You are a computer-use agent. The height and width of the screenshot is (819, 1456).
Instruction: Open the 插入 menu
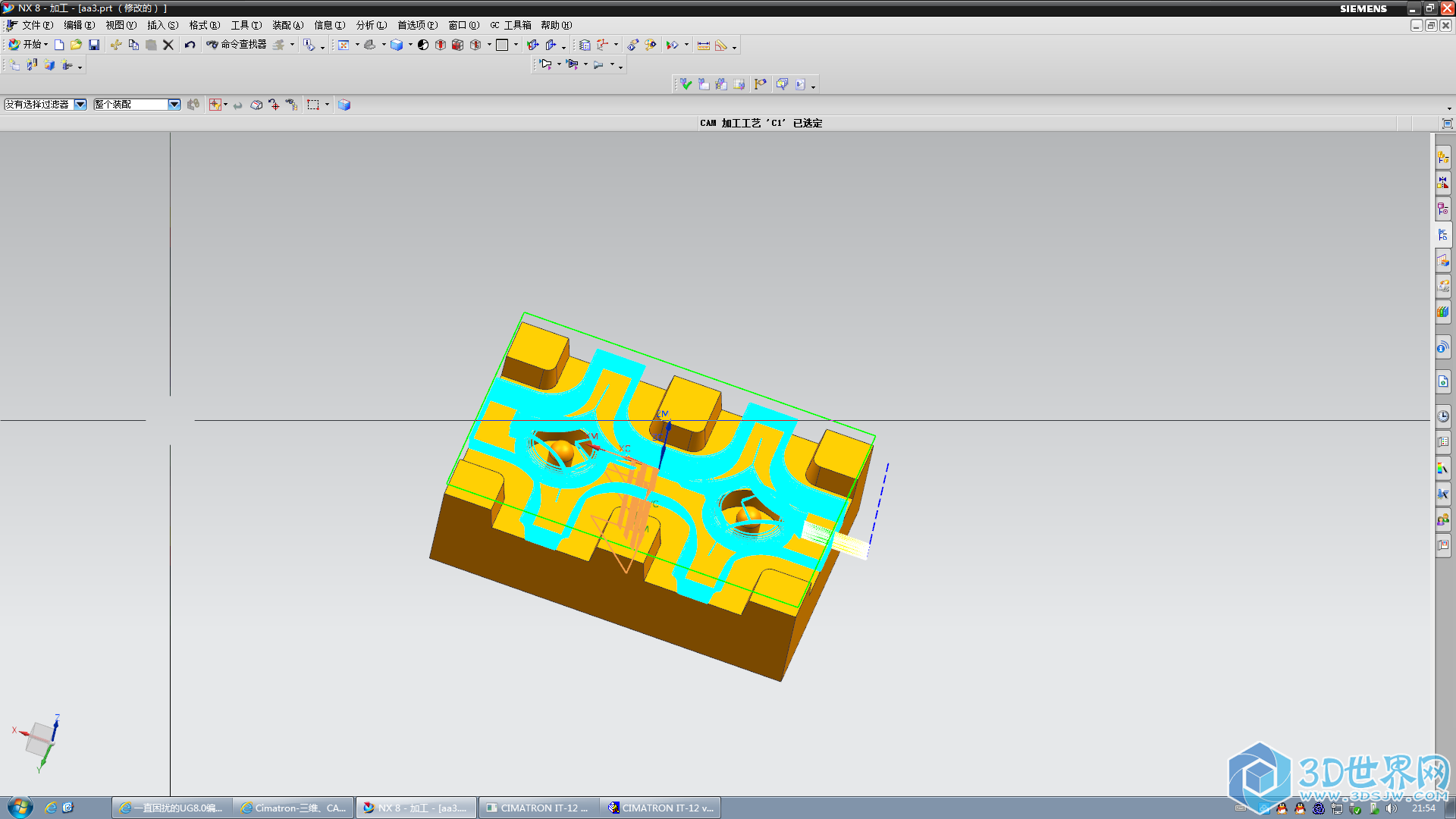[162, 25]
